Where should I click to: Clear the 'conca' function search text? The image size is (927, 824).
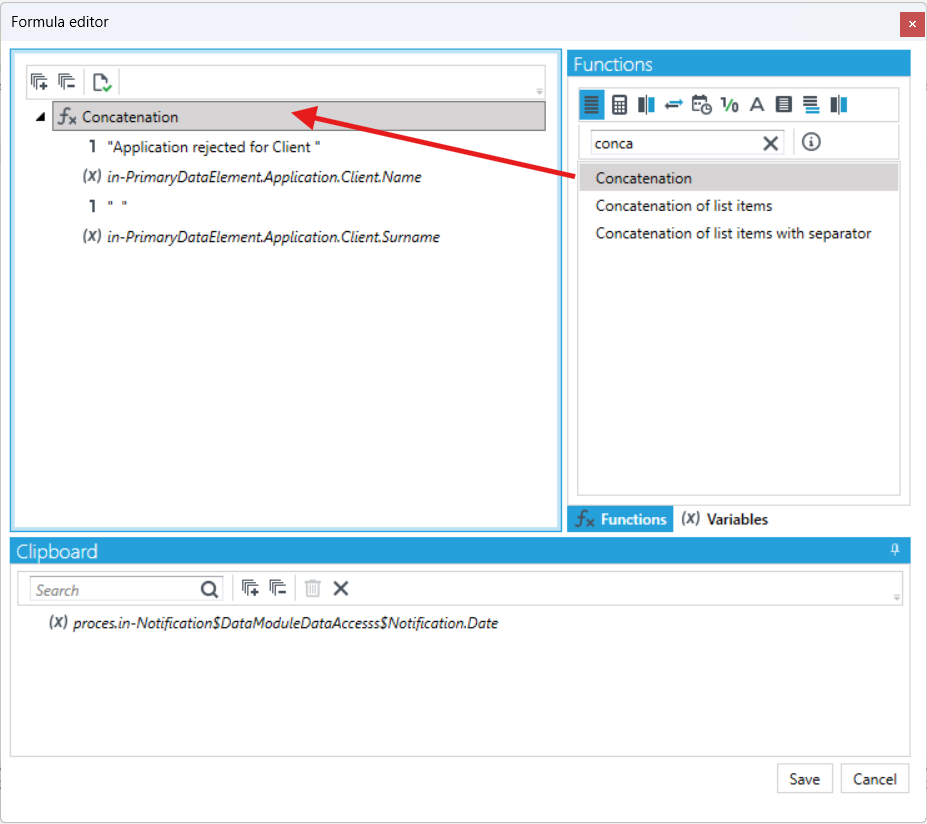point(770,143)
